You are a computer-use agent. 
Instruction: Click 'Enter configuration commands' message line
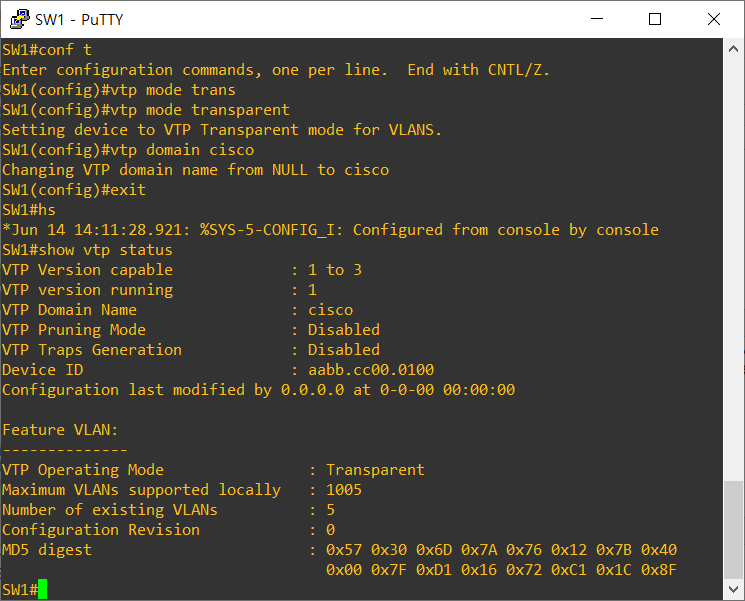tap(276, 70)
